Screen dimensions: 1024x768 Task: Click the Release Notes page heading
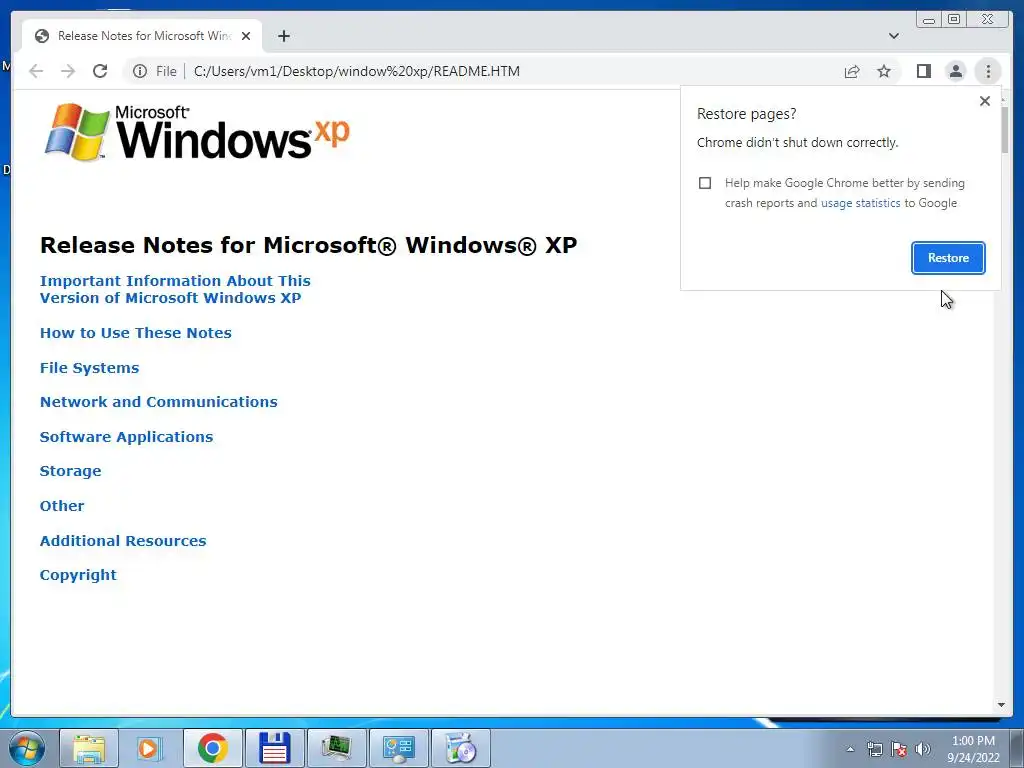309,245
